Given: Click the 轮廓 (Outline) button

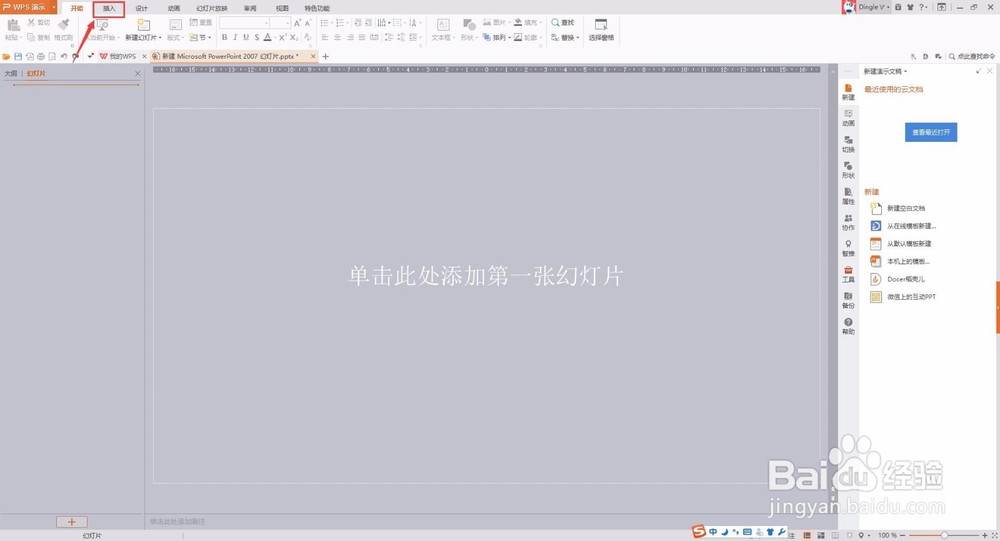Looking at the screenshot, I should click(528, 38).
